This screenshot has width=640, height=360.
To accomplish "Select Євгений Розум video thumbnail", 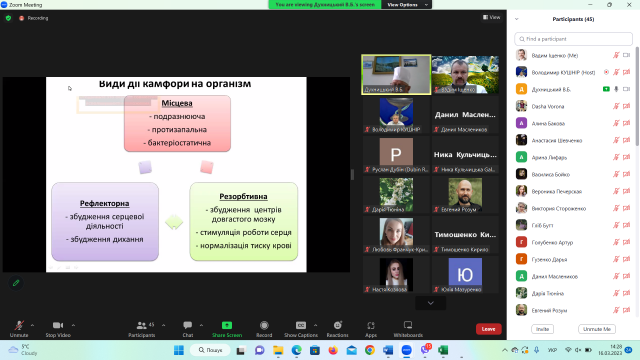I will click(x=465, y=195).
